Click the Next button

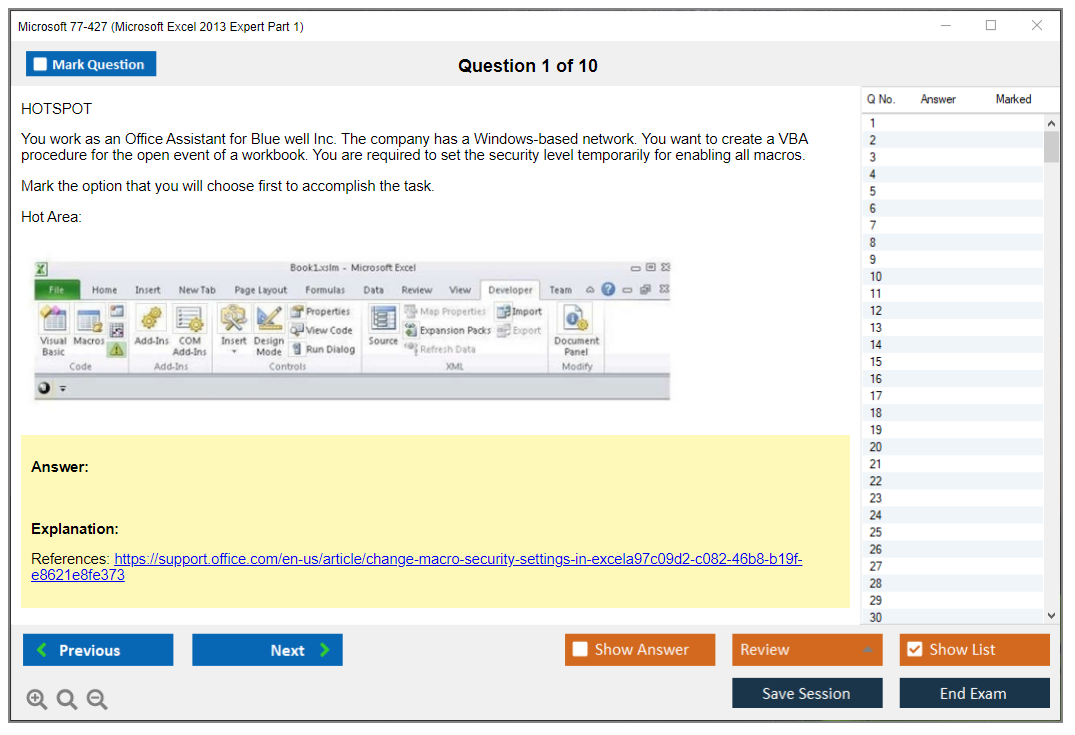click(267, 649)
